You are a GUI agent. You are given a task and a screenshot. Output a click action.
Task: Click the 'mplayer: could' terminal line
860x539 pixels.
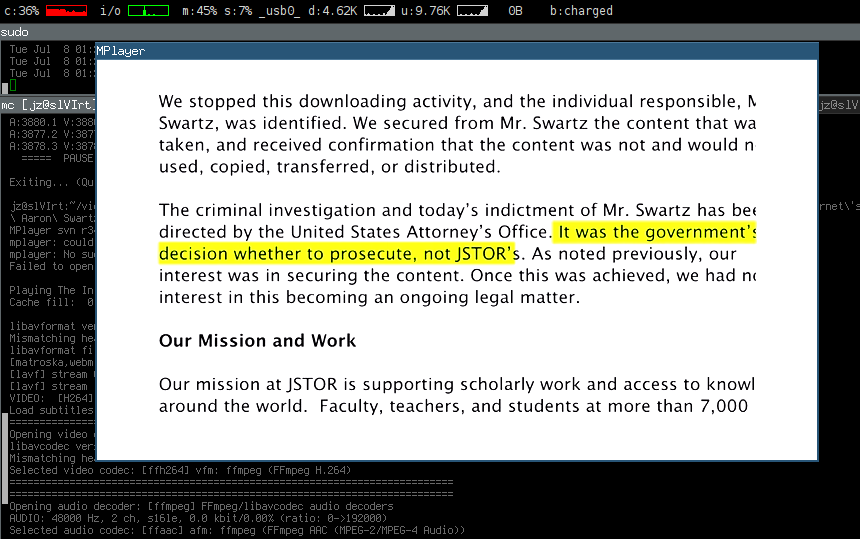(52, 242)
